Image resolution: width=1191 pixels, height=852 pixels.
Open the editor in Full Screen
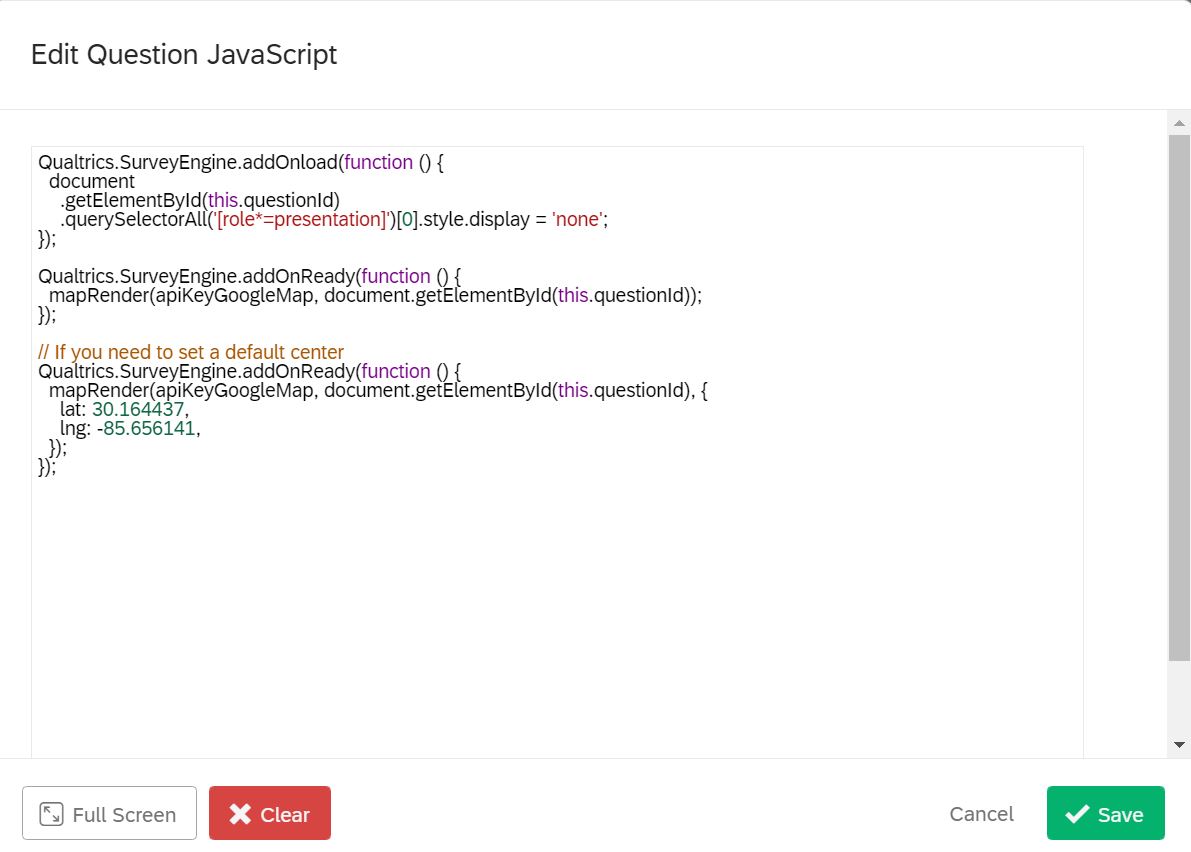pyautogui.click(x=109, y=813)
